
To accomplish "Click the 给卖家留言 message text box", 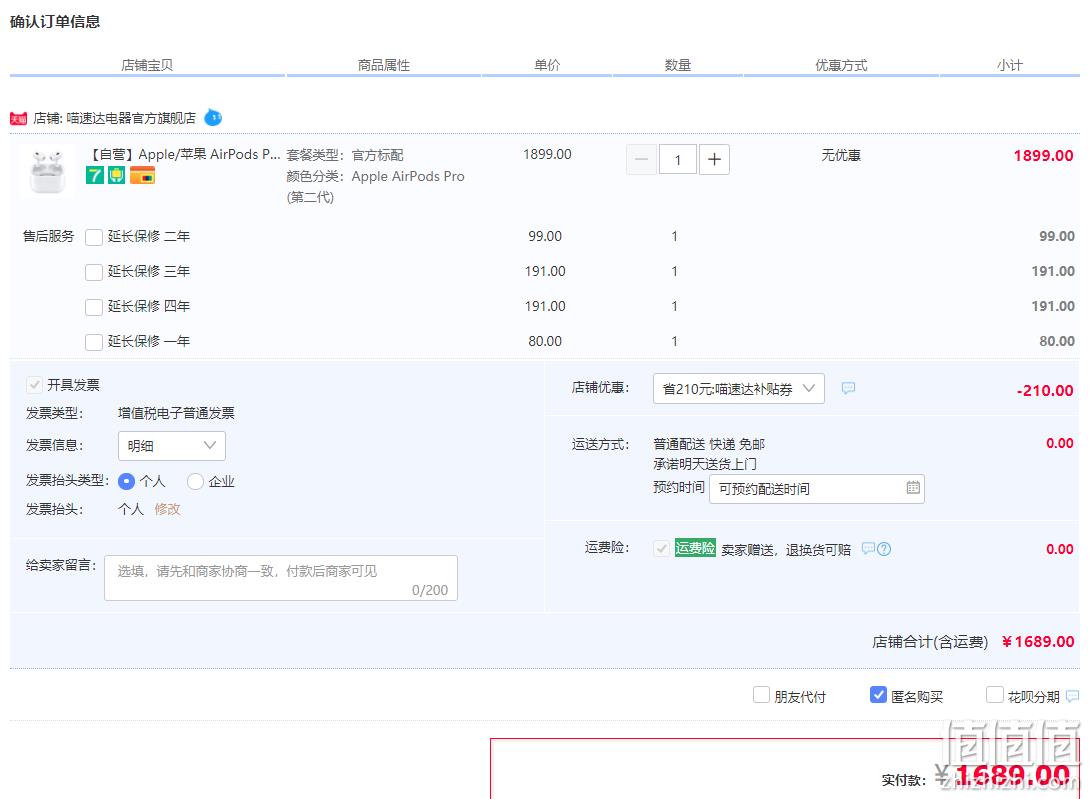I will coord(281,578).
